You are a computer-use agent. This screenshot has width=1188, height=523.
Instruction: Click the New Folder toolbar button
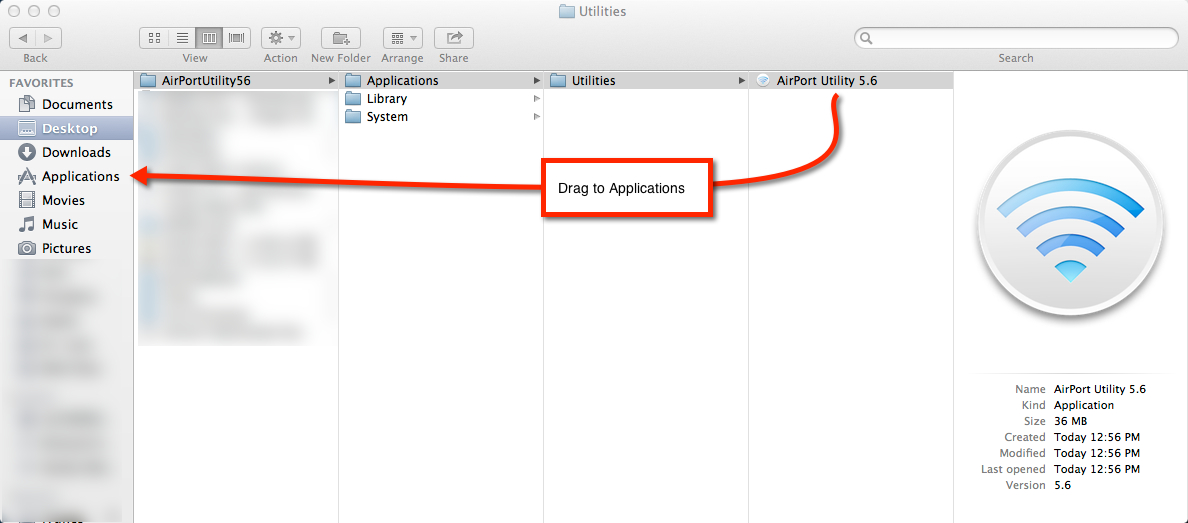coord(341,38)
